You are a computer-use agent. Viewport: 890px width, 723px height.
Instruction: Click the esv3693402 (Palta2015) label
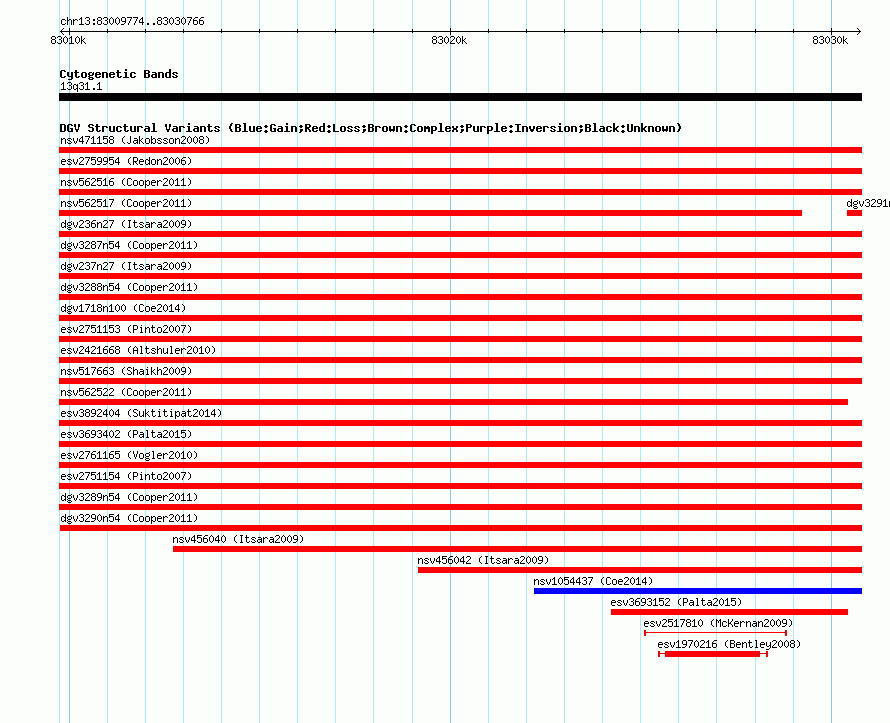(x=126, y=434)
